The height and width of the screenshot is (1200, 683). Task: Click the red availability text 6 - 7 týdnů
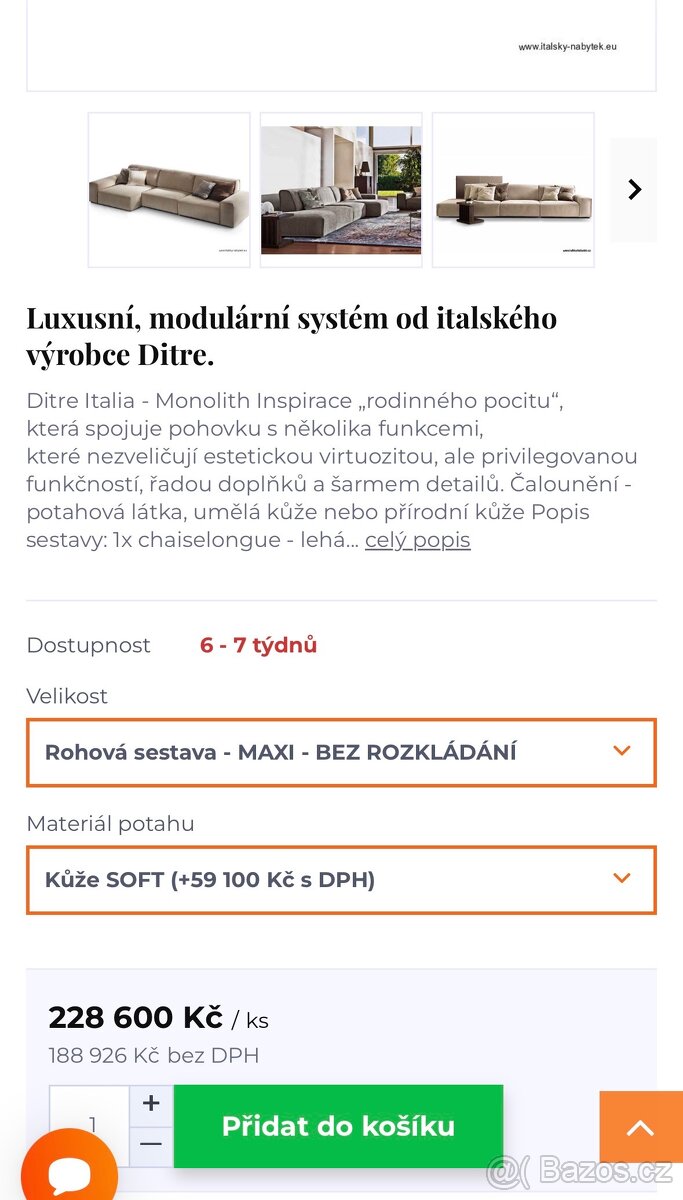click(257, 645)
